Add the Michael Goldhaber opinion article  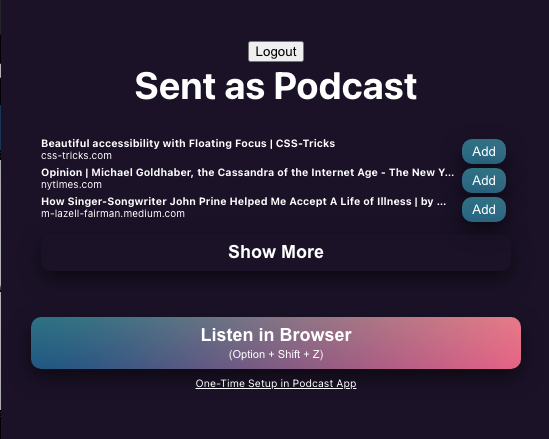point(484,181)
